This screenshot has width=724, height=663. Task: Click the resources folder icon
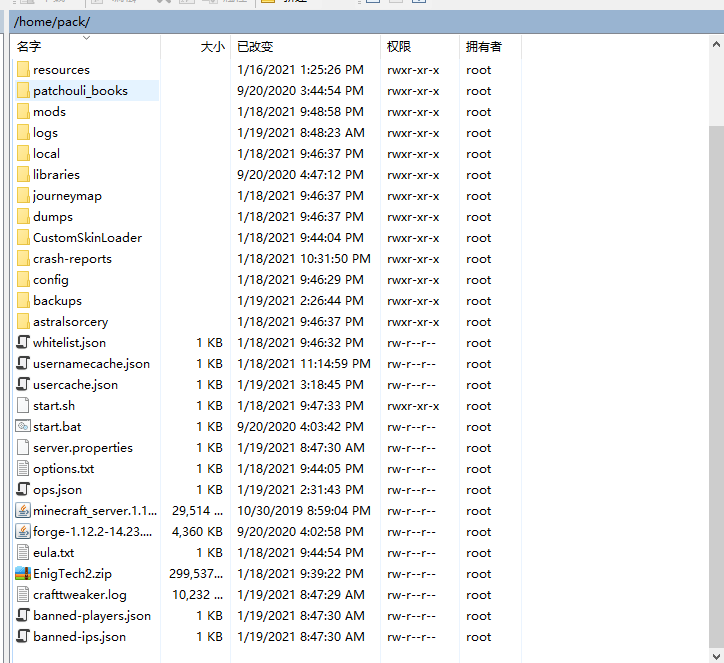pyautogui.click(x=23, y=70)
